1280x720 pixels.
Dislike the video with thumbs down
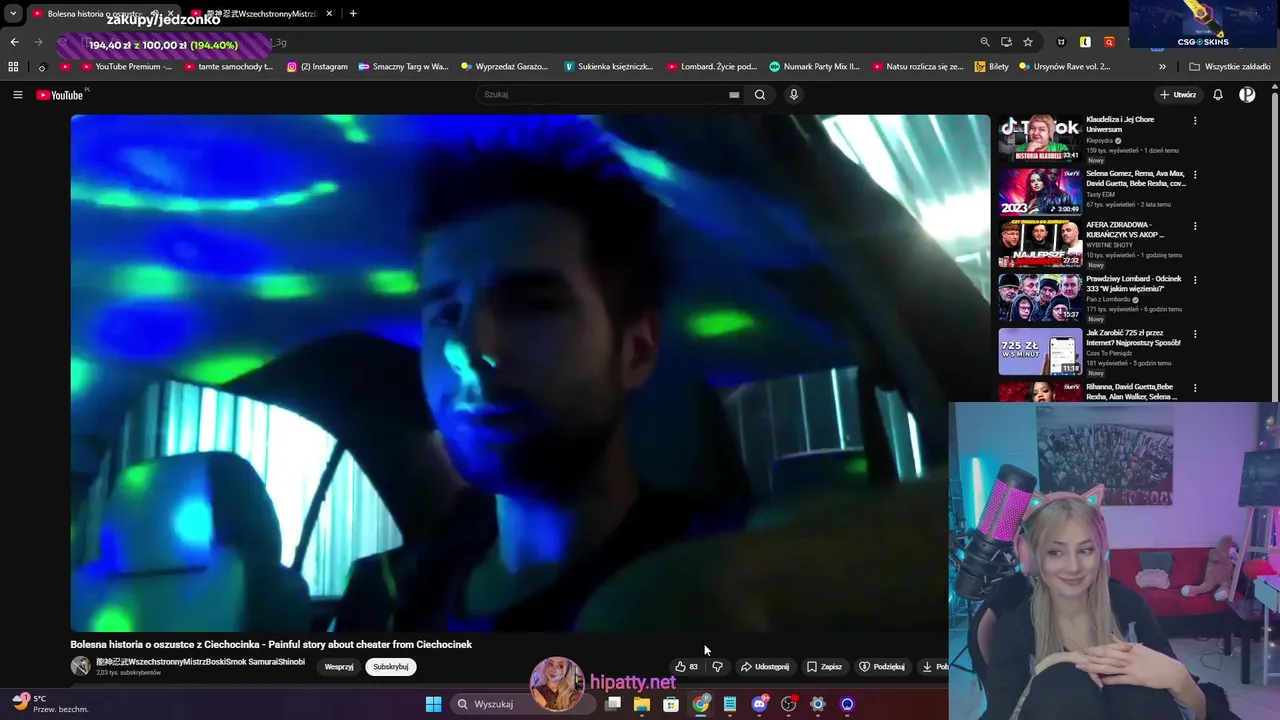(x=717, y=667)
